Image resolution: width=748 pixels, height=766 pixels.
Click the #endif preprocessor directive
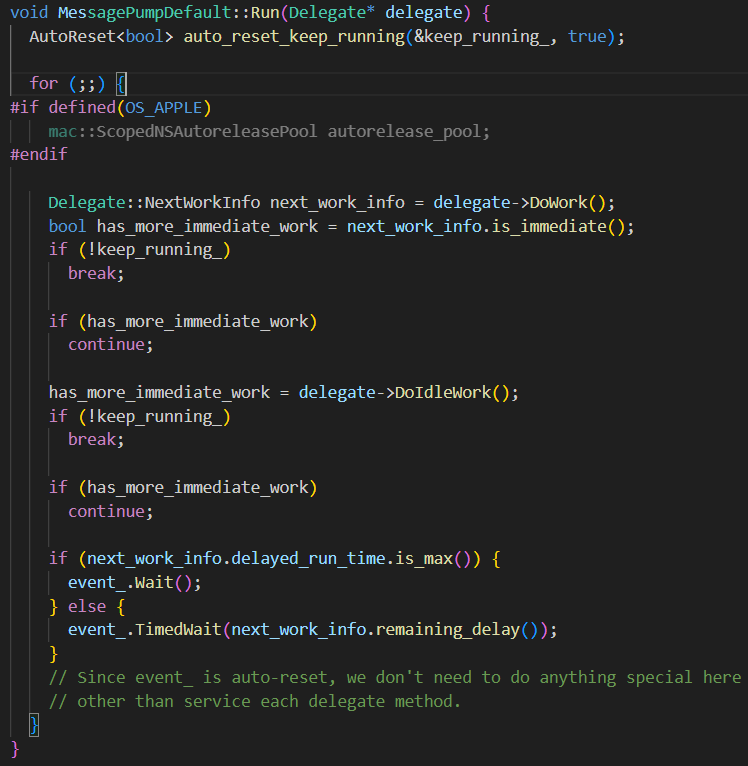pos(38,155)
